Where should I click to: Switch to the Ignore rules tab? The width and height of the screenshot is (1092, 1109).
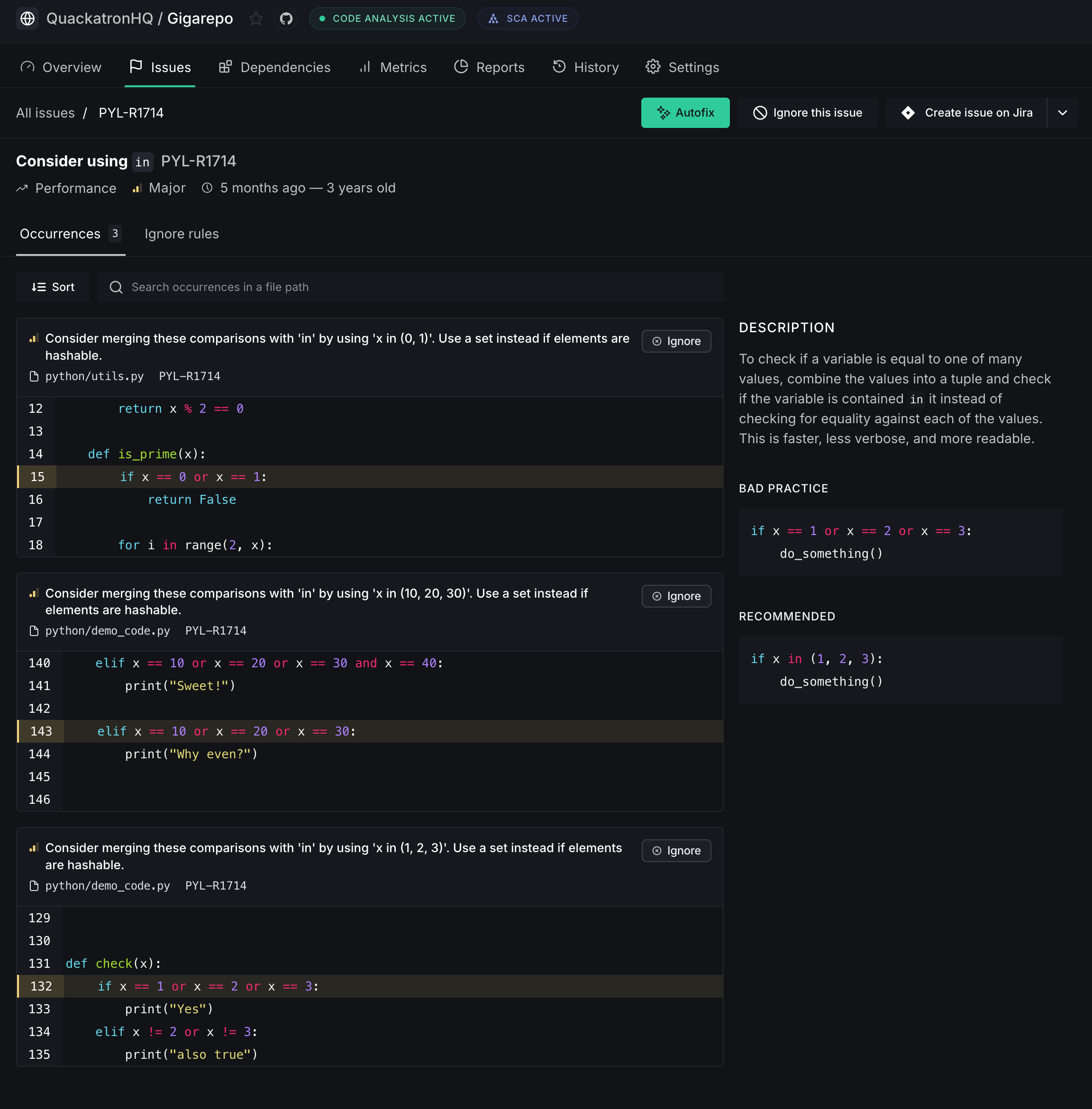point(181,234)
